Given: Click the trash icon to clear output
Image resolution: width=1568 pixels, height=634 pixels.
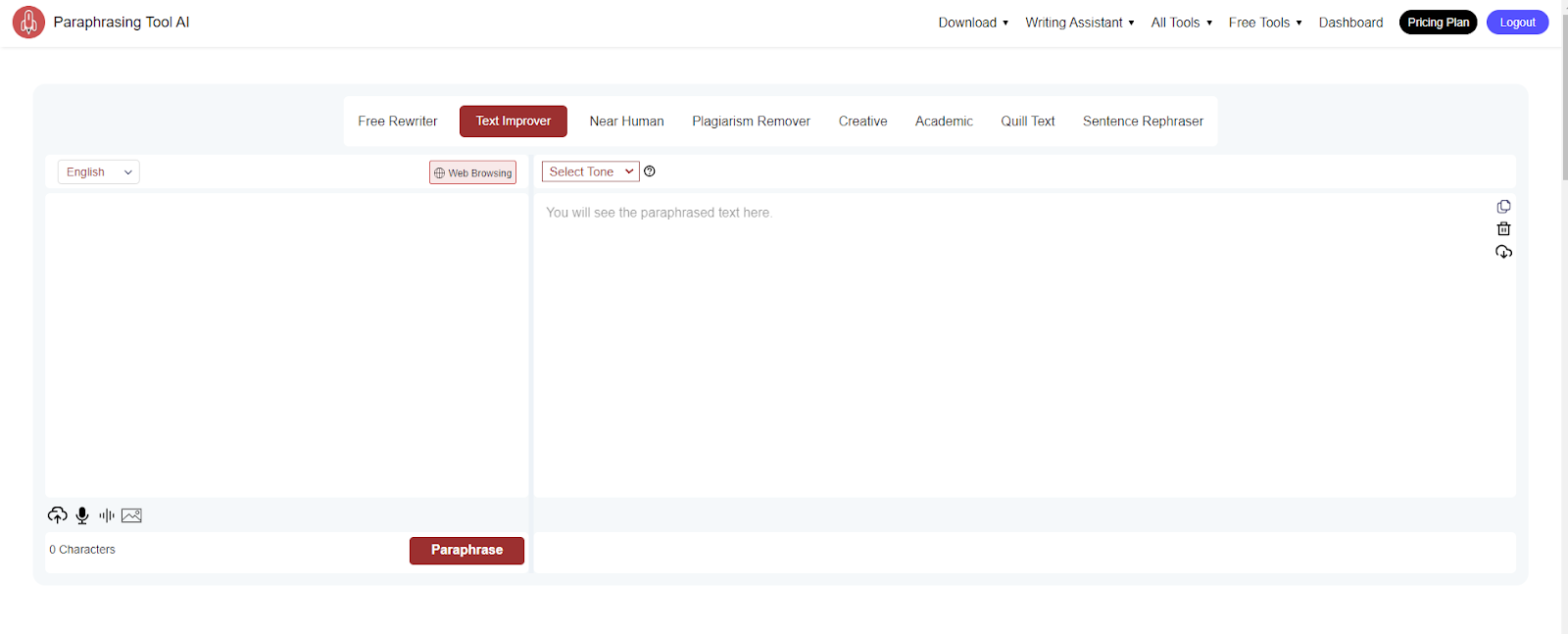Looking at the screenshot, I should [x=1503, y=229].
